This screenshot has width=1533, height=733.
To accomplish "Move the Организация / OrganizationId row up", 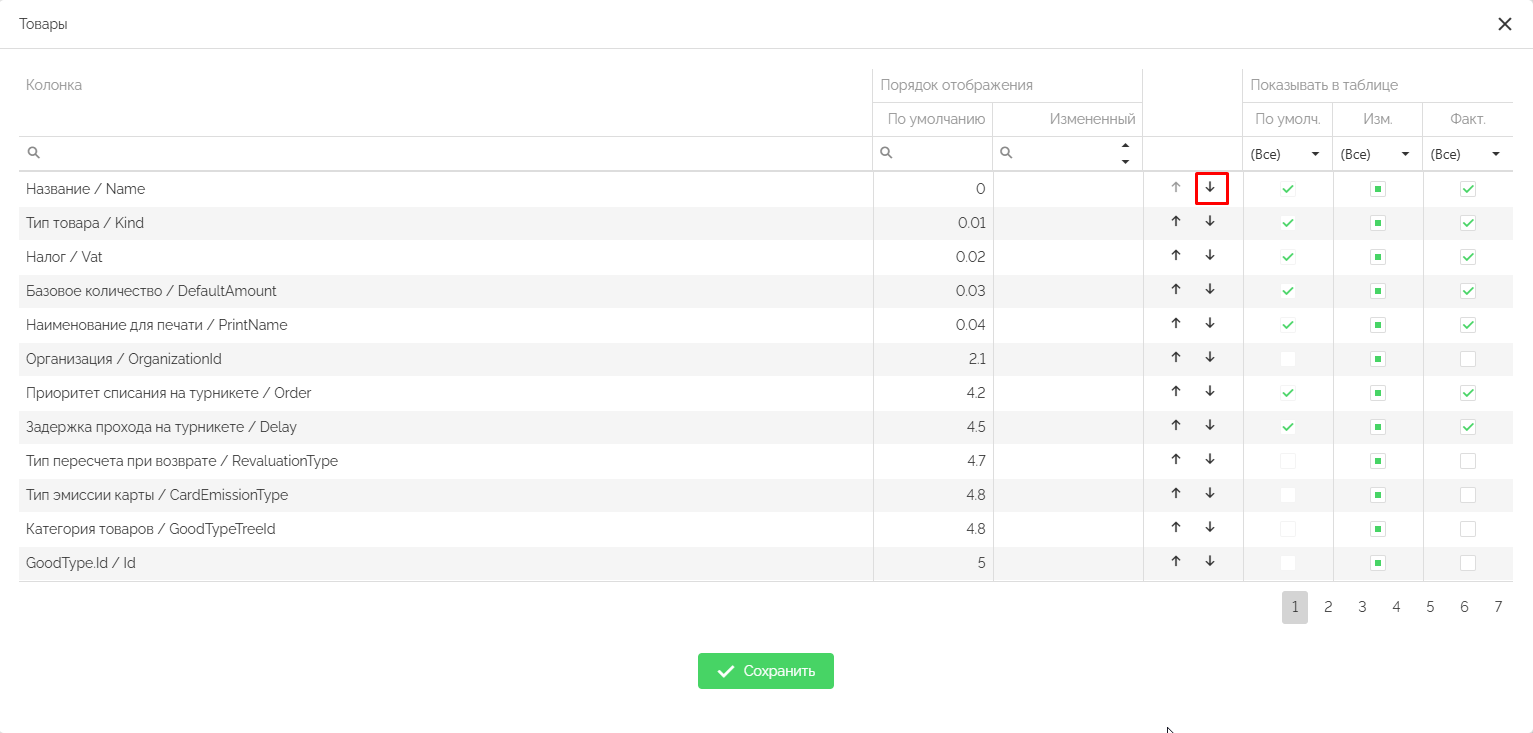I will [1176, 358].
